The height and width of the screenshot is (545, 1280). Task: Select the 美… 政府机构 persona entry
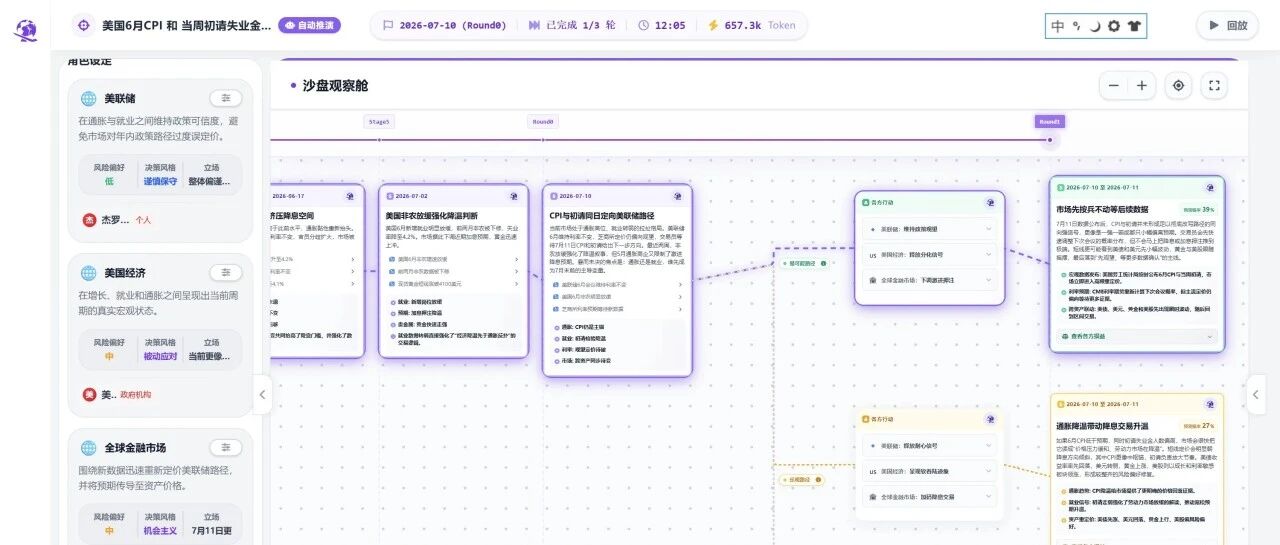(117, 395)
